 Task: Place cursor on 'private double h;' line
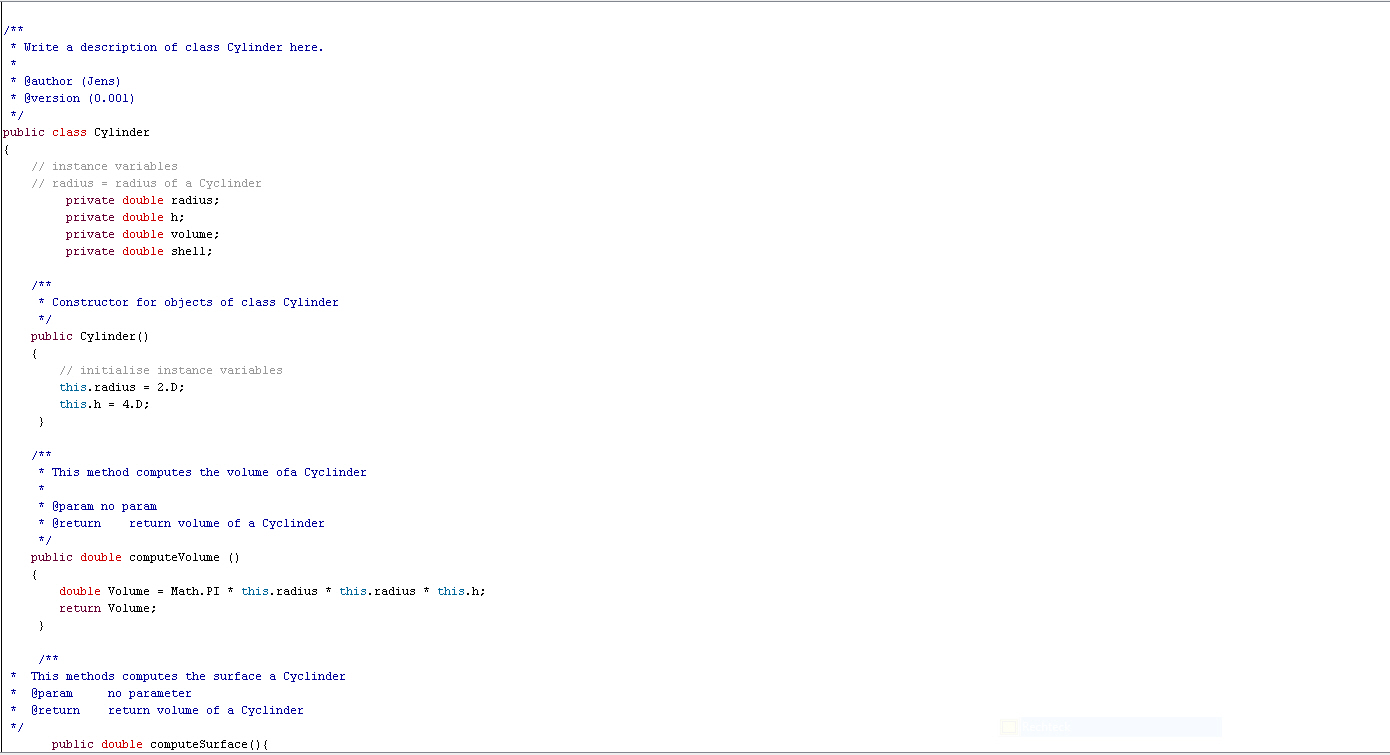coord(125,217)
